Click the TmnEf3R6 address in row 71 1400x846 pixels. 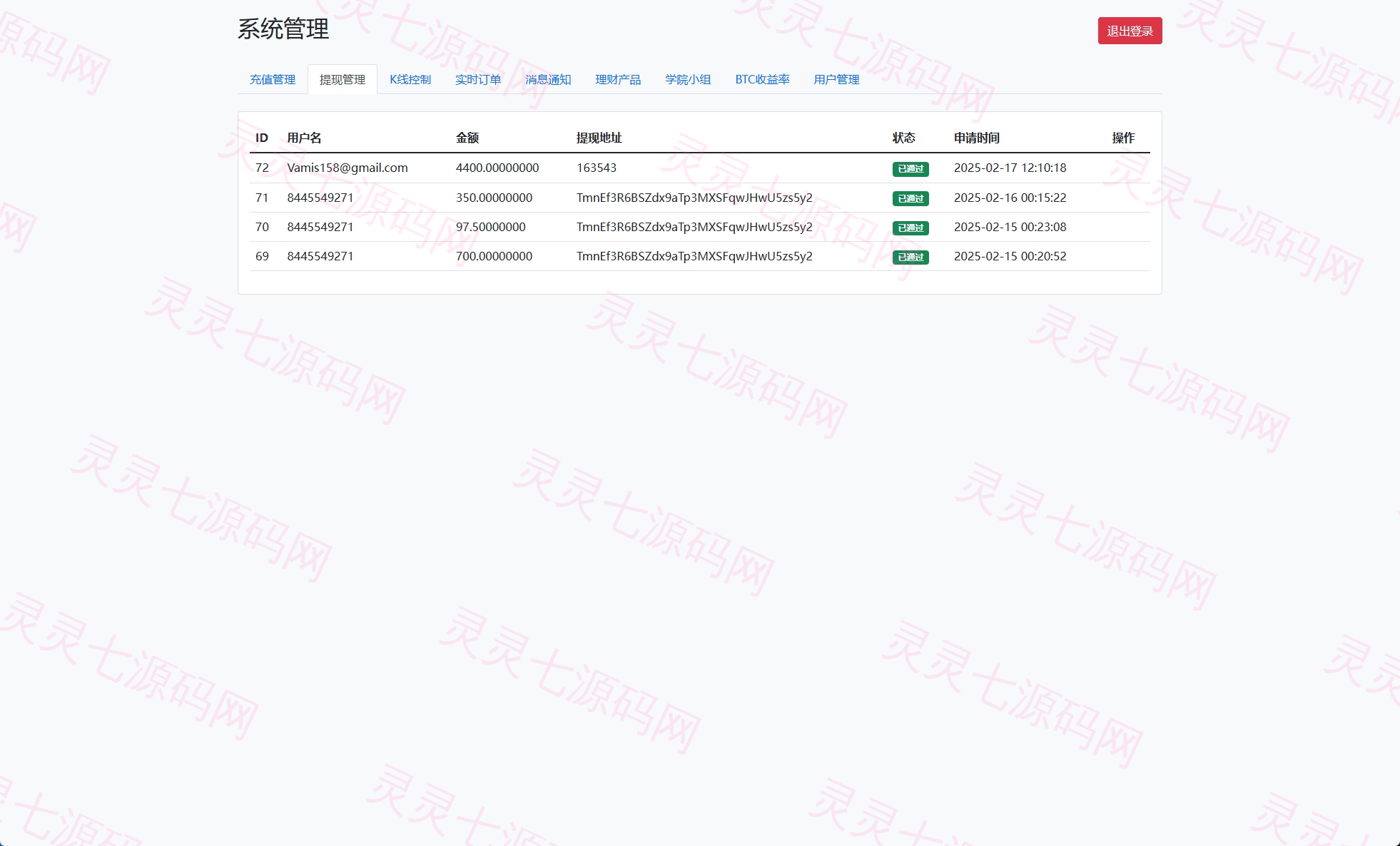point(694,198)
